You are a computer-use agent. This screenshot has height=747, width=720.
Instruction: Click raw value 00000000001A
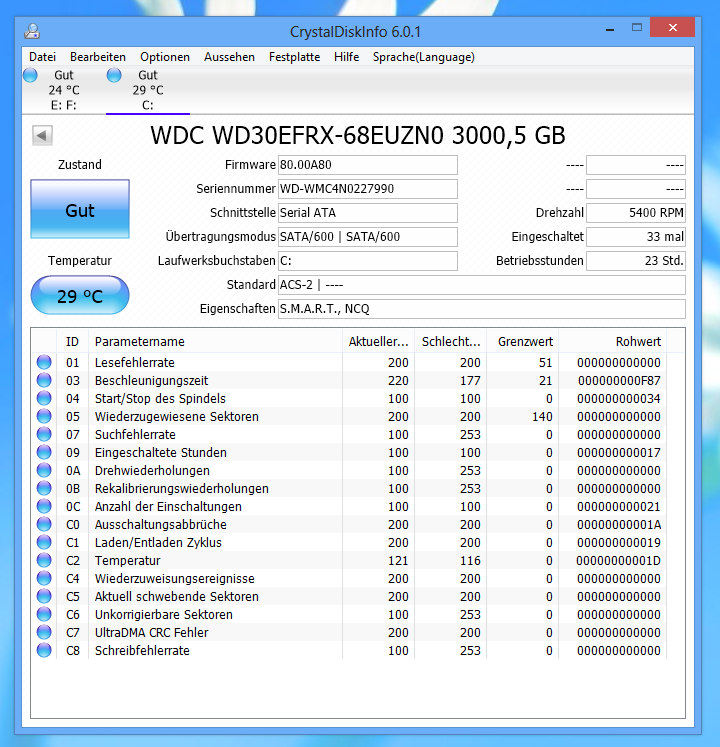tap(619, 525)
